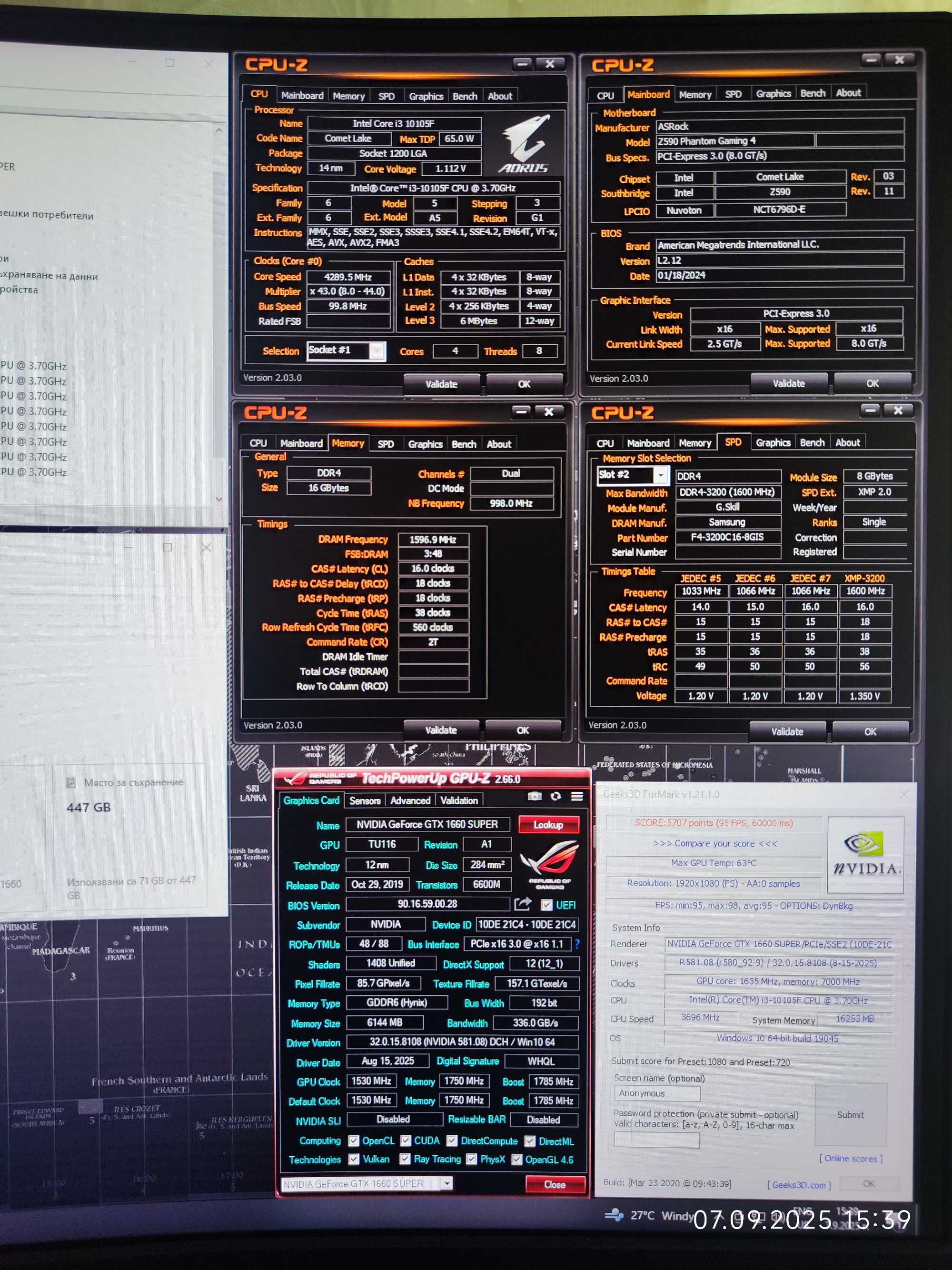Open the GPU selector dropdown in GPU-Z

446,1183
